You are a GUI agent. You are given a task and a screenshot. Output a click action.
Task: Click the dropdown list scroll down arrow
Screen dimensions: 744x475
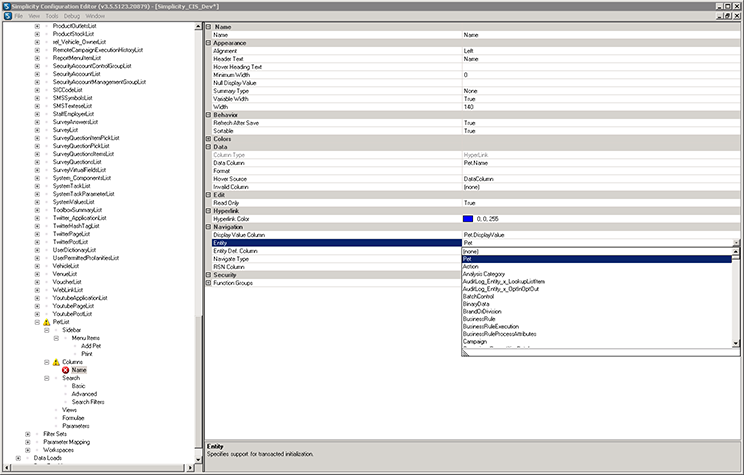(736, 343)
